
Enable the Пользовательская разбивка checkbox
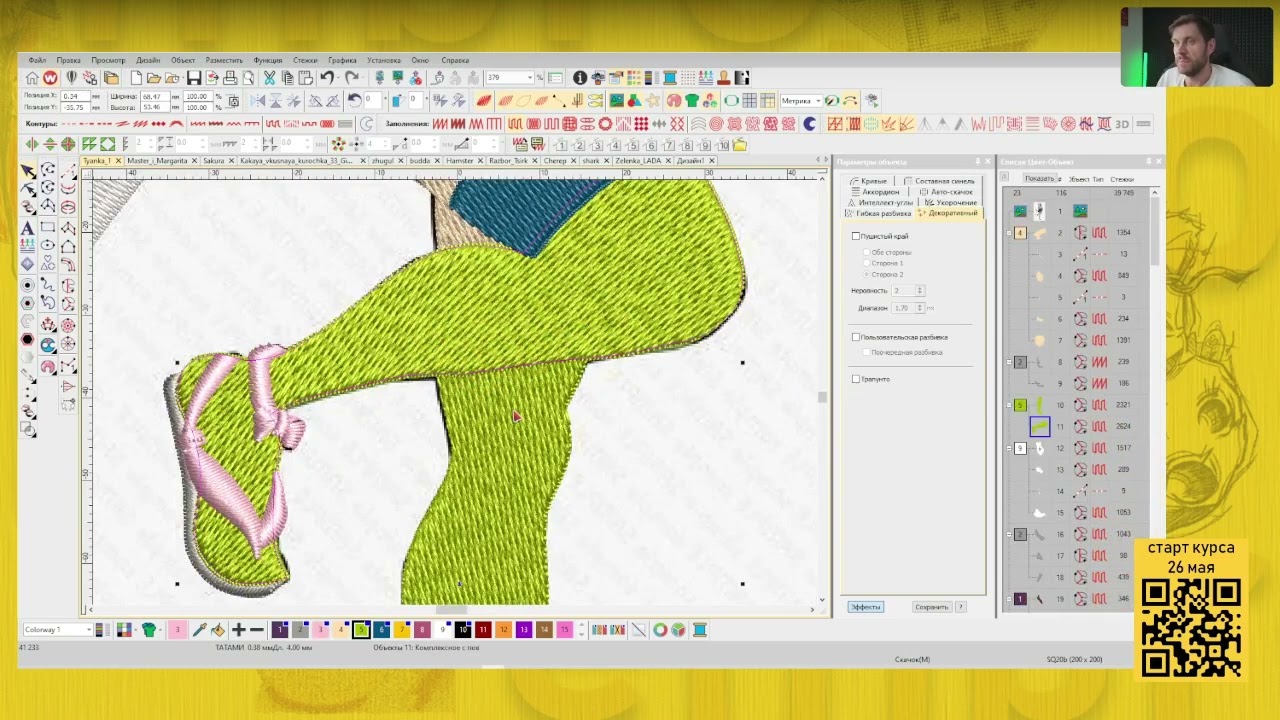pyautogui.click(x=856, y=337)
